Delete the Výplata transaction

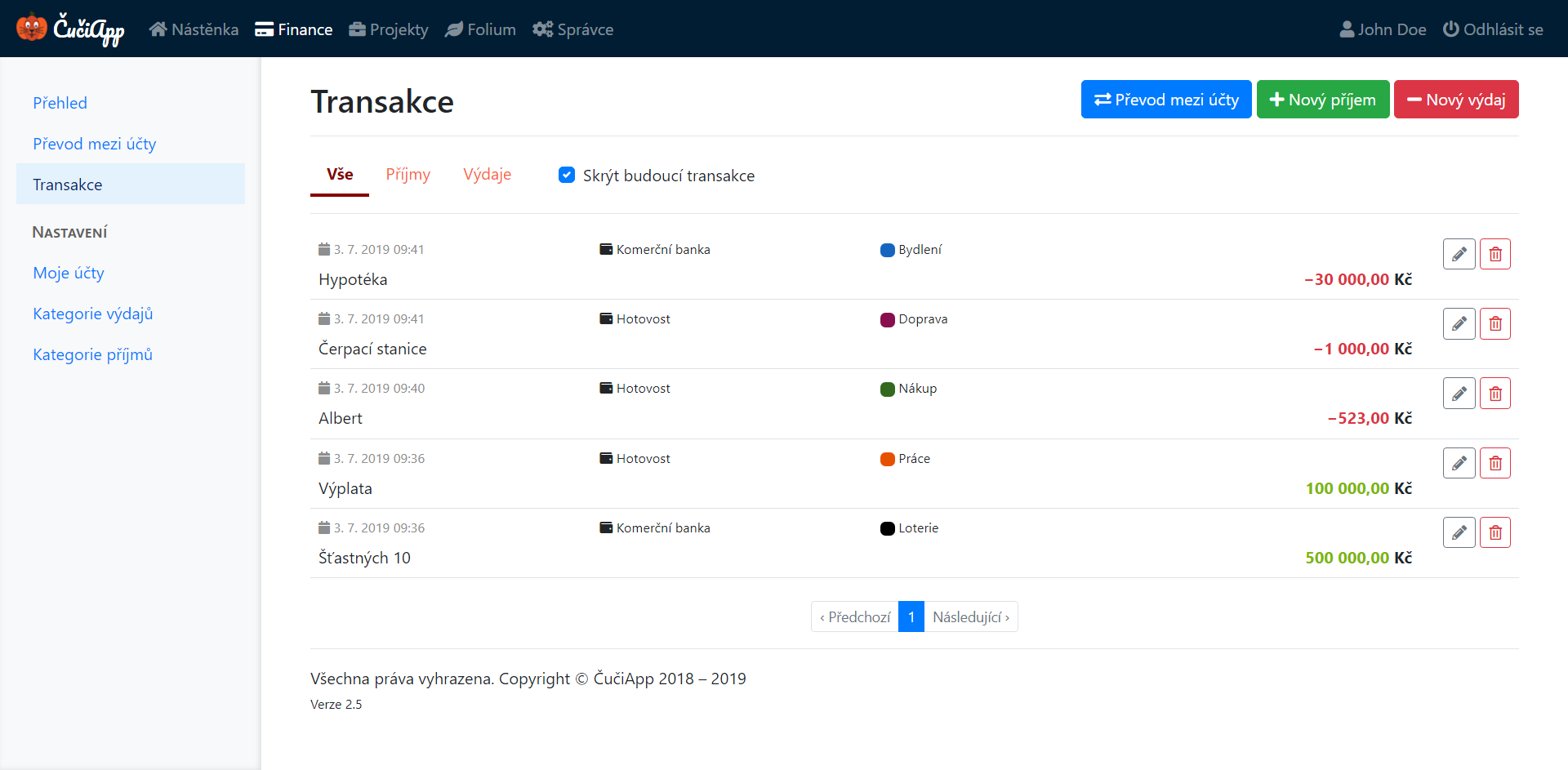[1494, 463]
